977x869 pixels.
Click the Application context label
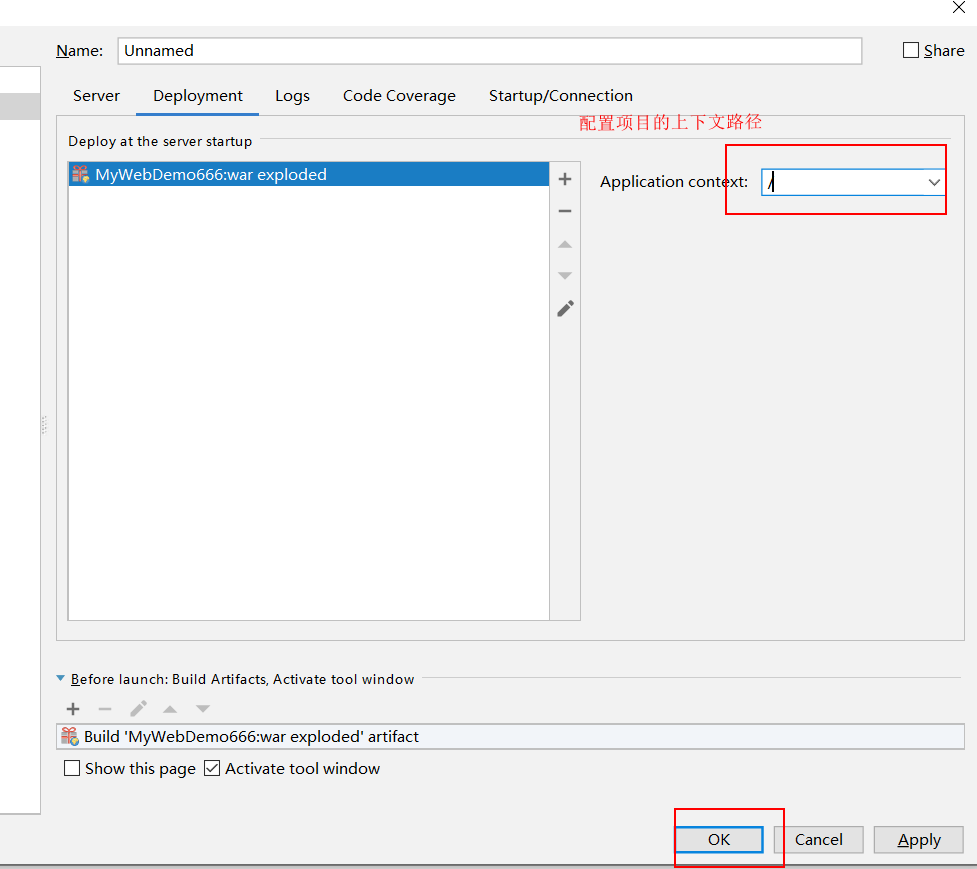[x=674, y=182]
